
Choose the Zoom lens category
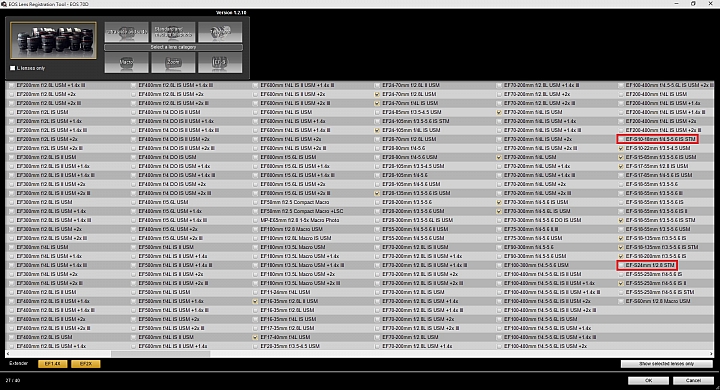pyautogui.click(x=173, y=62)
